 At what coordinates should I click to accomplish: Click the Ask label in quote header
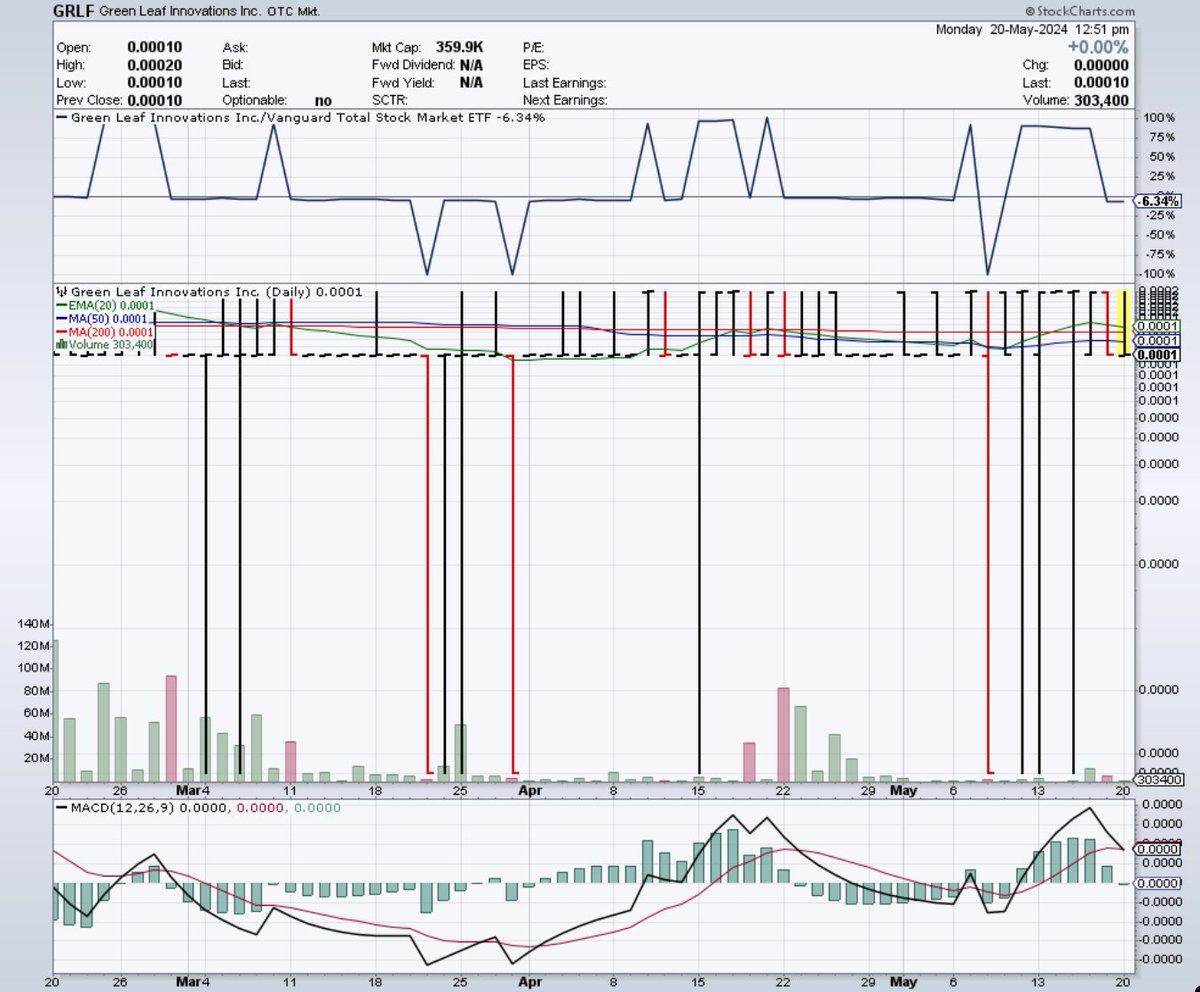(233, 47)
